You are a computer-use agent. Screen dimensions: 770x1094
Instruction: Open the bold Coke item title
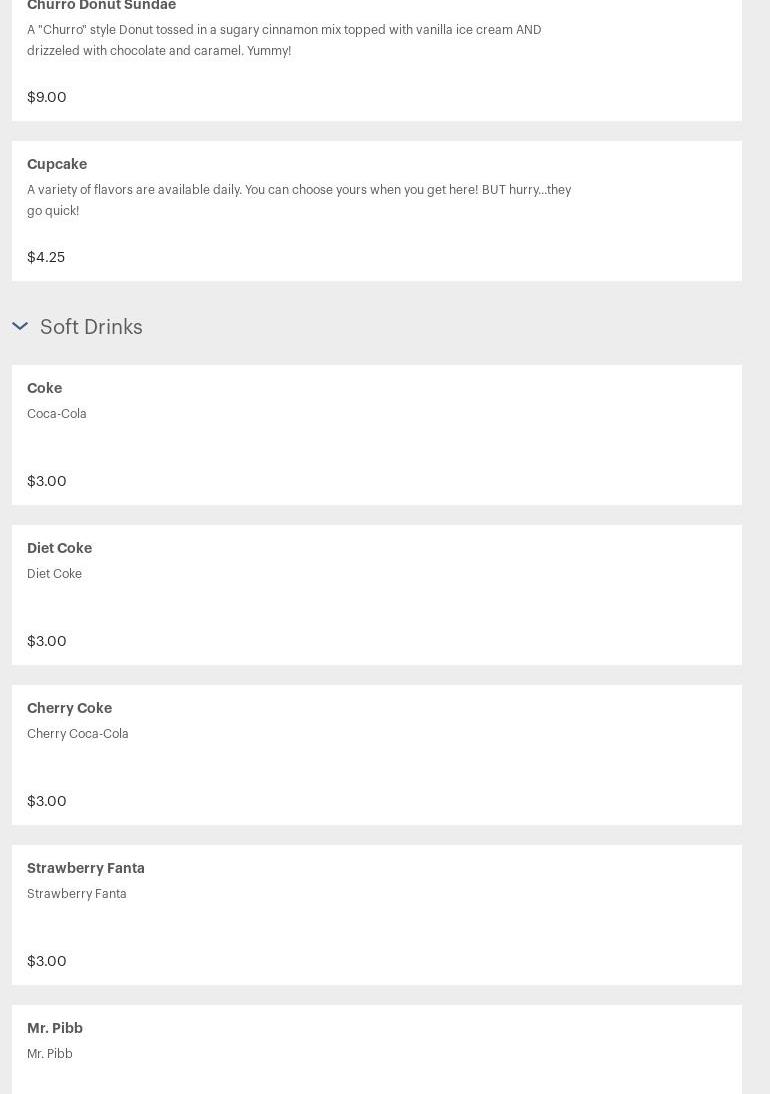tap(45, 388)
